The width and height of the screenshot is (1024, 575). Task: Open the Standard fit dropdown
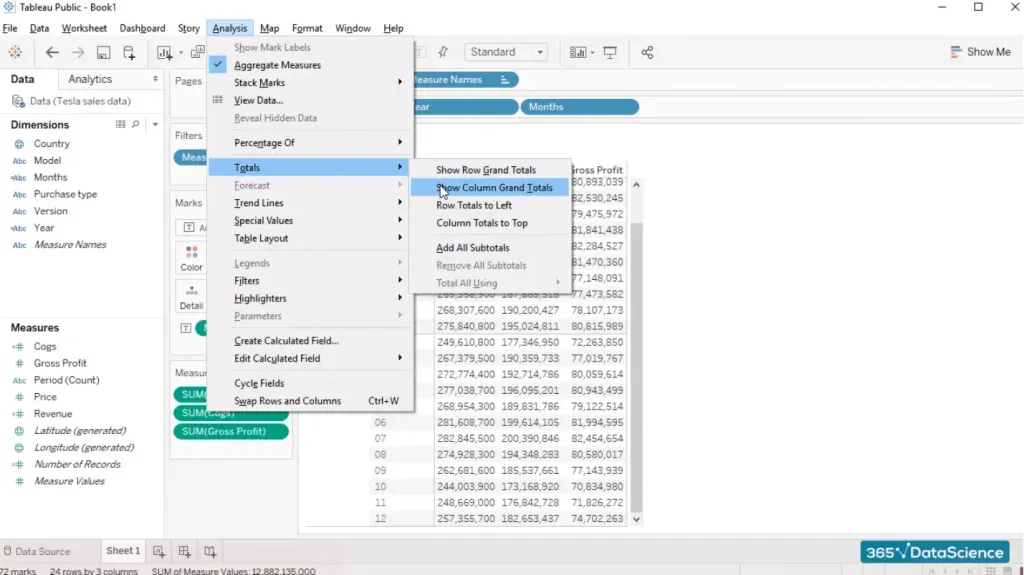click(507, 52)
